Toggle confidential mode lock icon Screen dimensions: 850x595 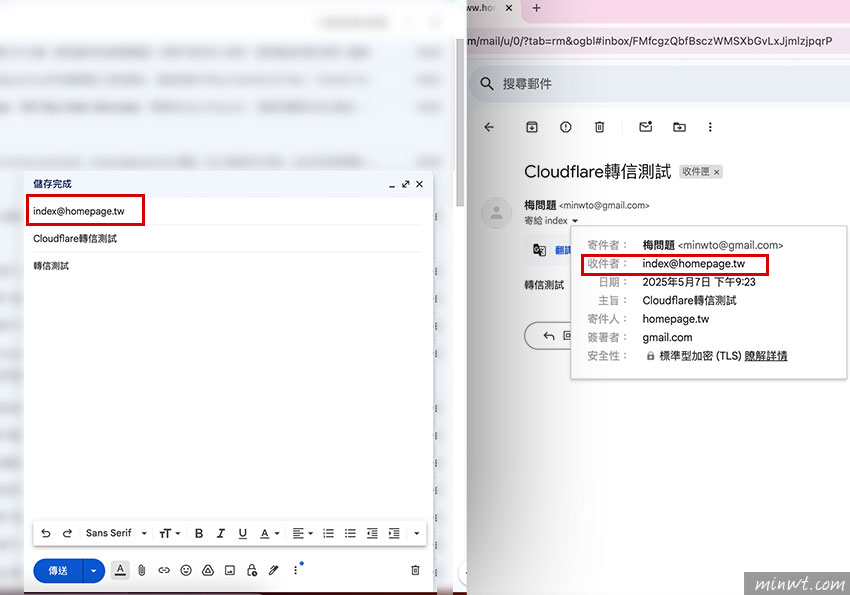point(252,570)
